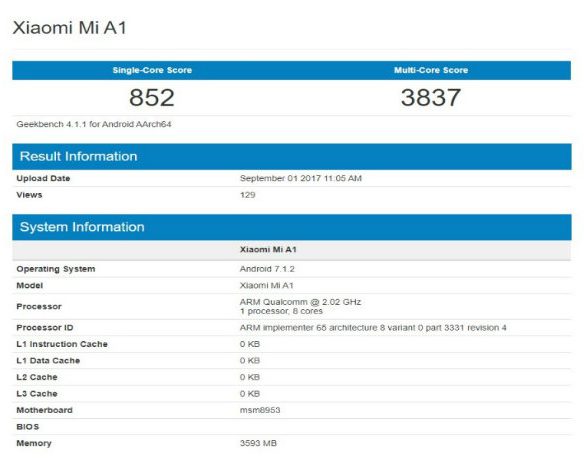This screenshot has width=584, height=461.
Task: Click the Xiaomi Mi A1 page title
Action: 70,28
